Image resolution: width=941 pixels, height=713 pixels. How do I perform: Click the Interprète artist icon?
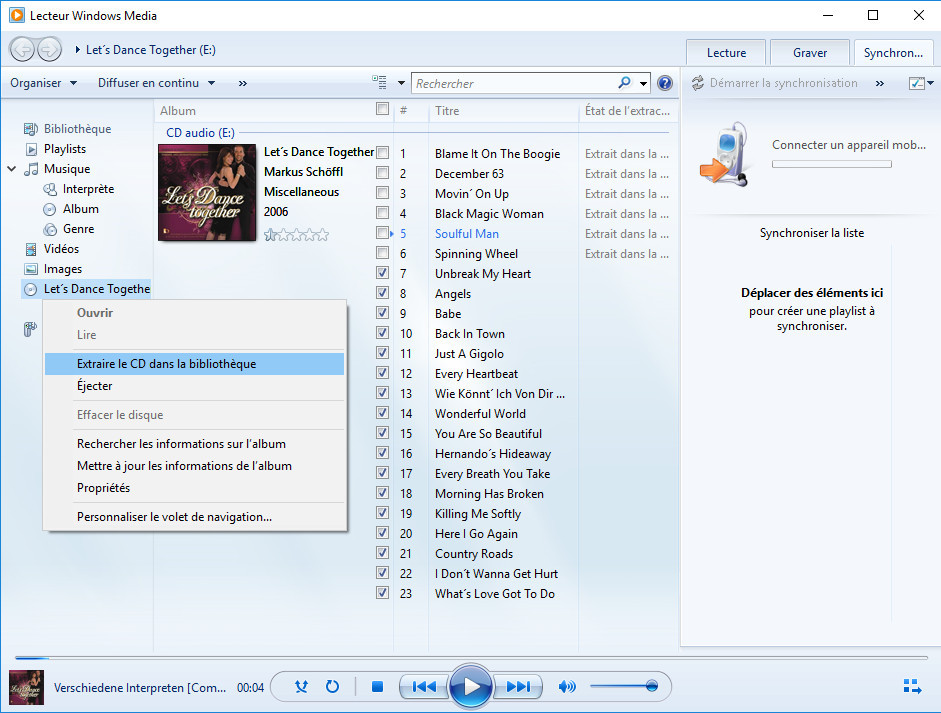[50, 189]
